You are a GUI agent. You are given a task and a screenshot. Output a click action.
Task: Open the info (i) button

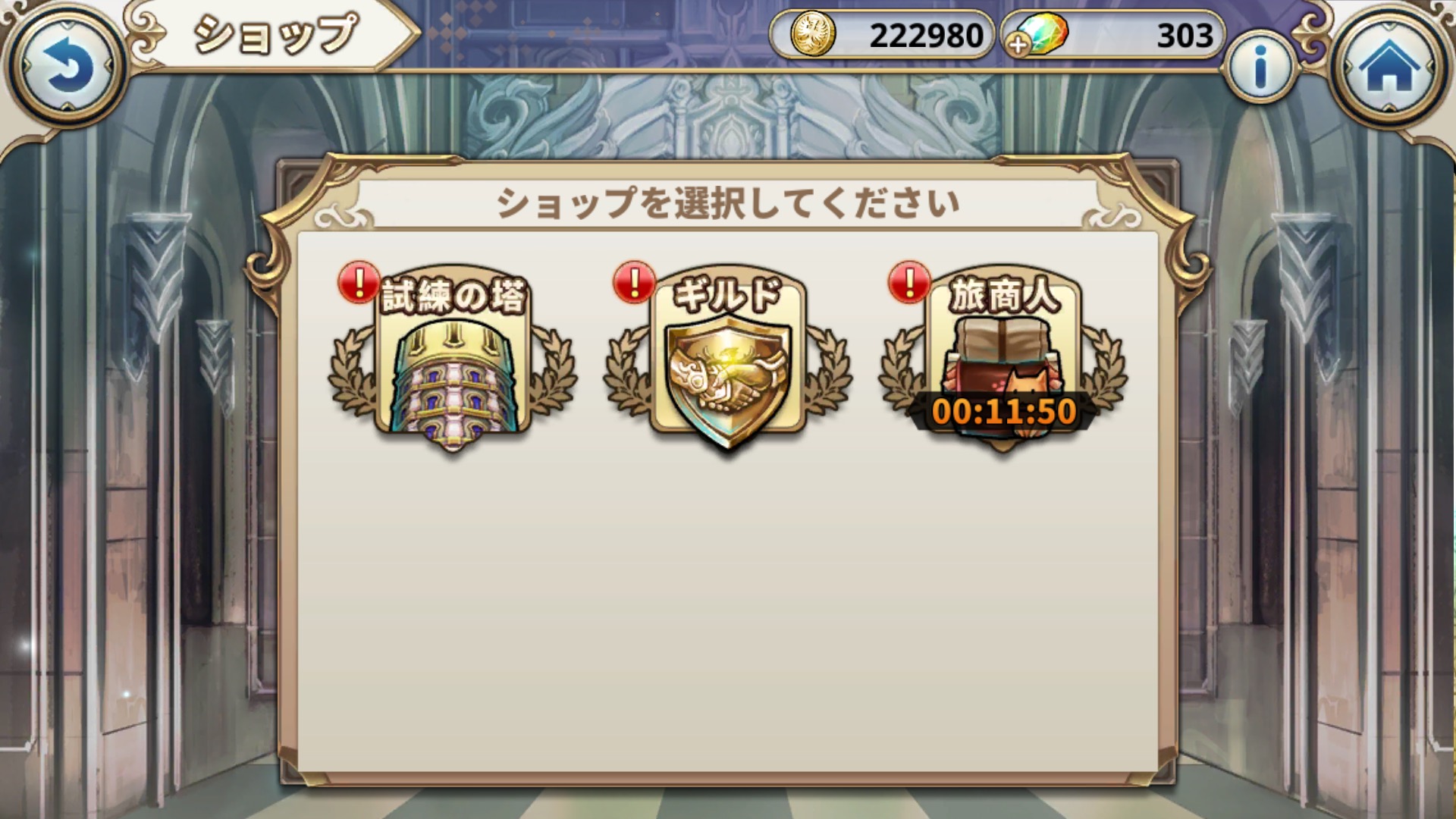coord(1260,67)
